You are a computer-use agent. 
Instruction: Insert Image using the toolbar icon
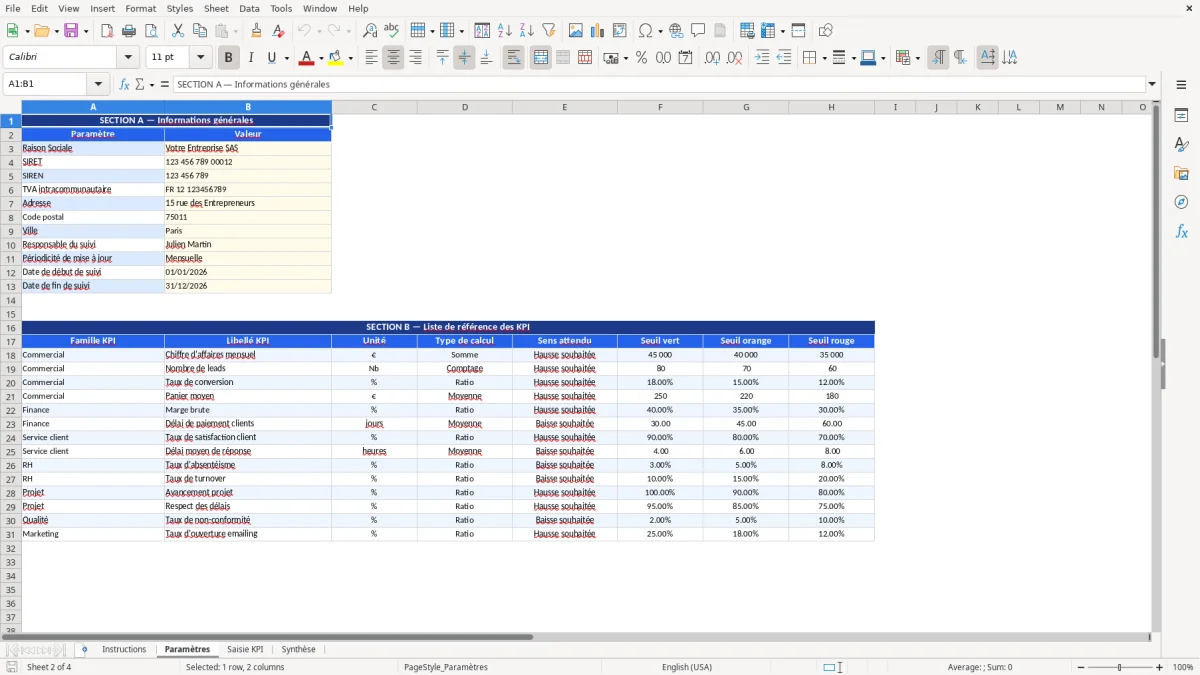pyautogui.click(x=576, y=31)
